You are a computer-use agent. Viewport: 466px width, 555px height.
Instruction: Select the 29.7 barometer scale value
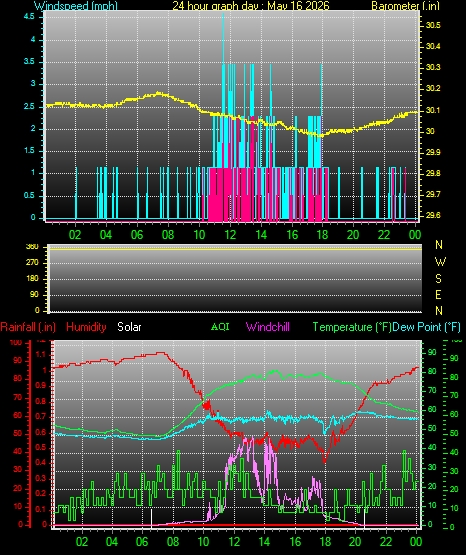(433, 194)
